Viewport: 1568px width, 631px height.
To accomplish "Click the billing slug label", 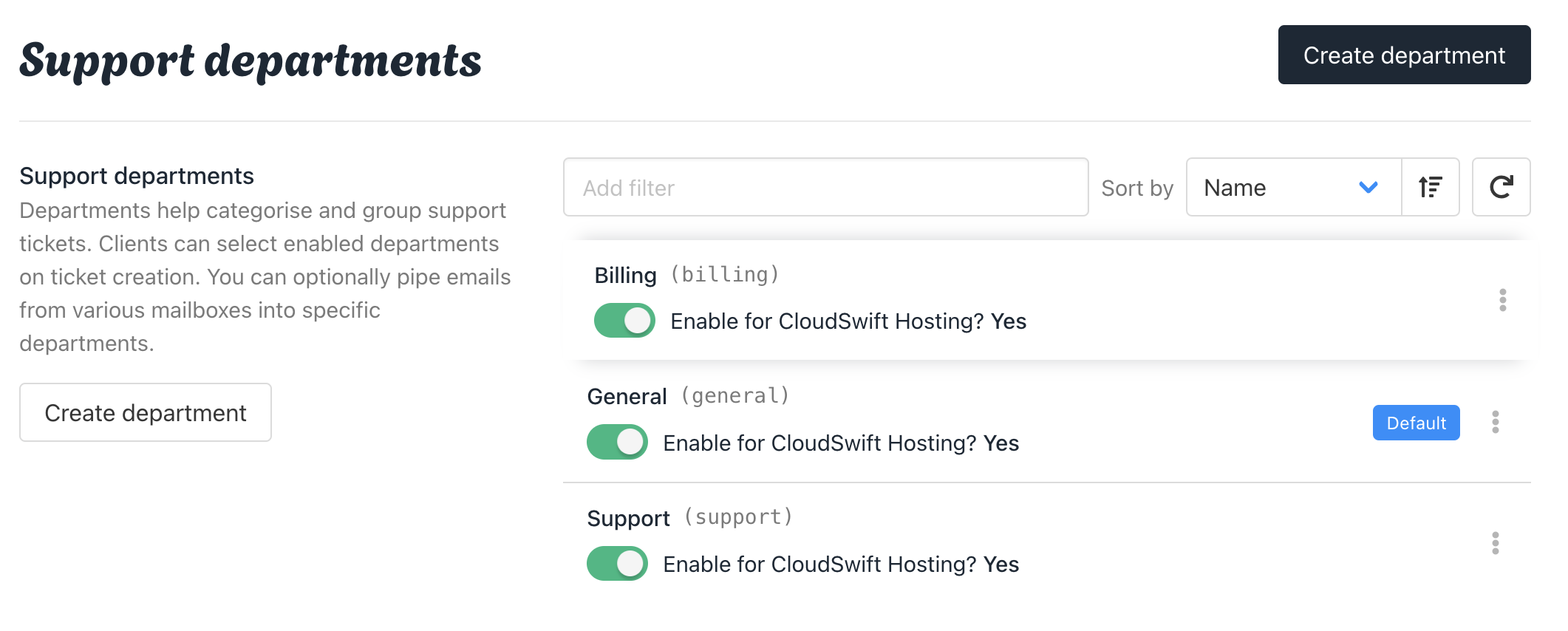I will [725, 275].
